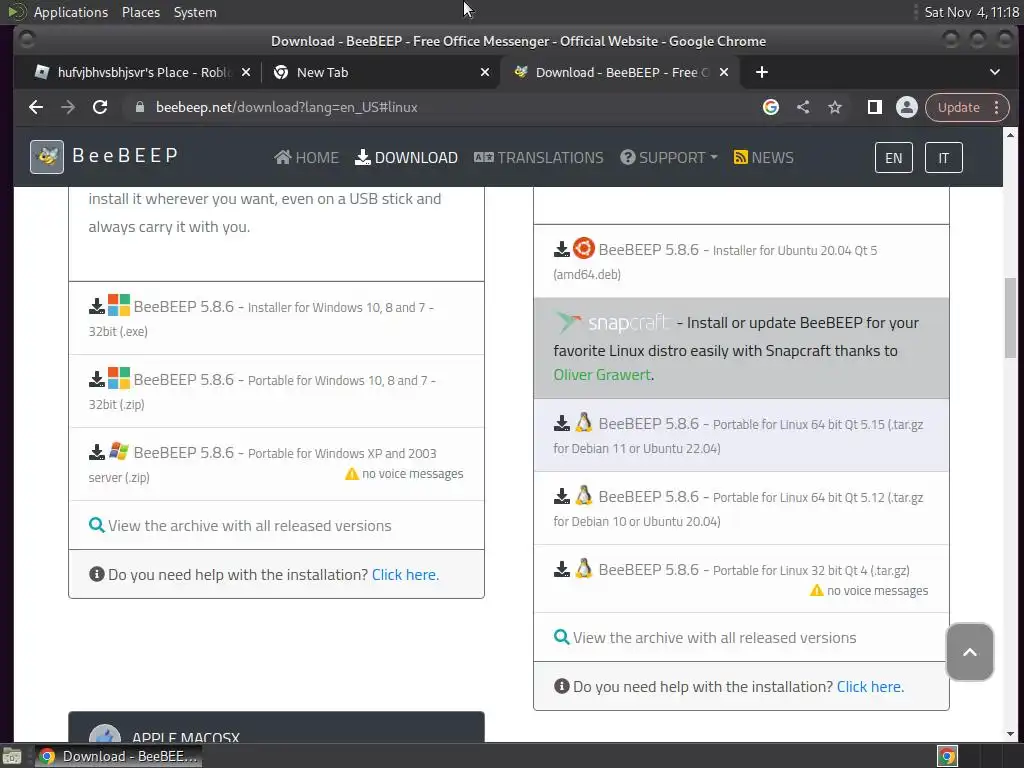
Task: Click the show desktop icon in the bottom panel
Action: click(x=12, y=756)
